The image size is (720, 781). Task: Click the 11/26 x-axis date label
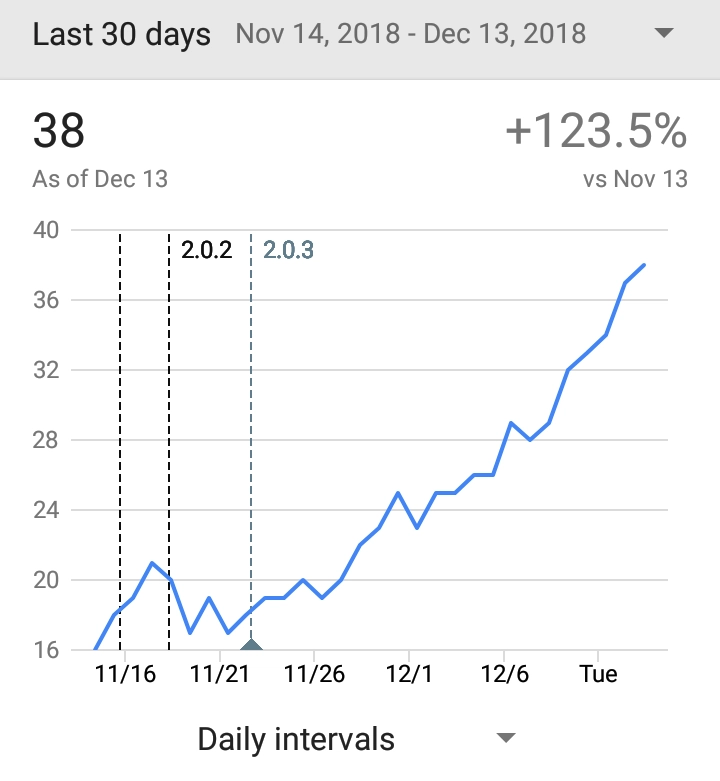[314, 674]
